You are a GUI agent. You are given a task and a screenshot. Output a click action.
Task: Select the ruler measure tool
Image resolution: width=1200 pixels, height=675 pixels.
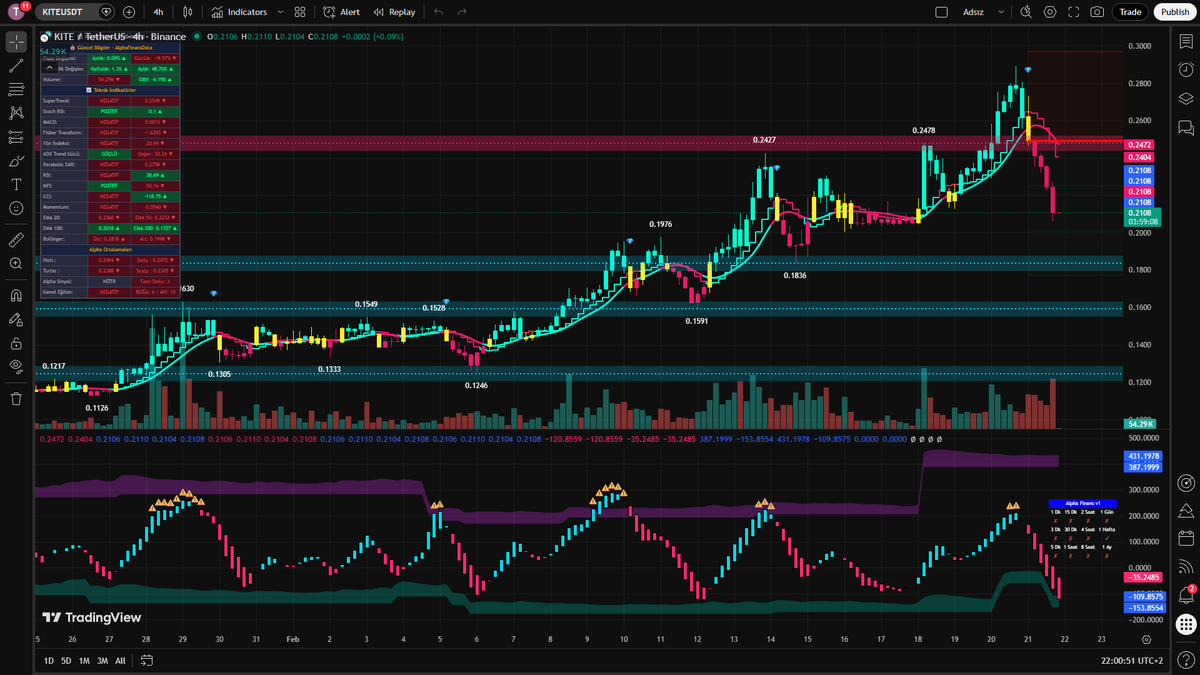tap(16, 240)
